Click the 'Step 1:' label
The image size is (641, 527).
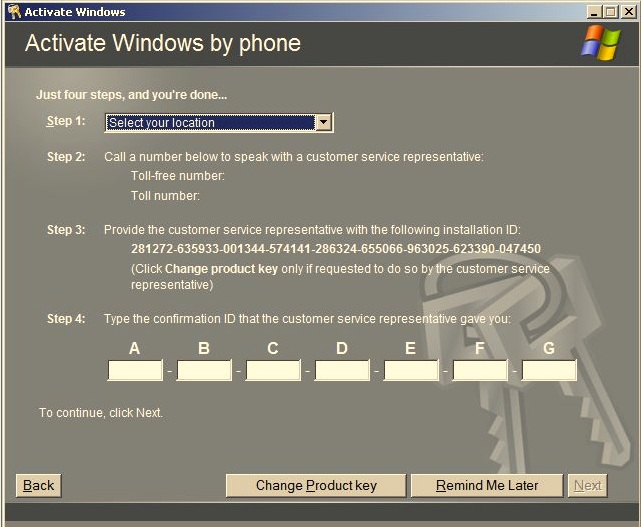coord(66,121)
